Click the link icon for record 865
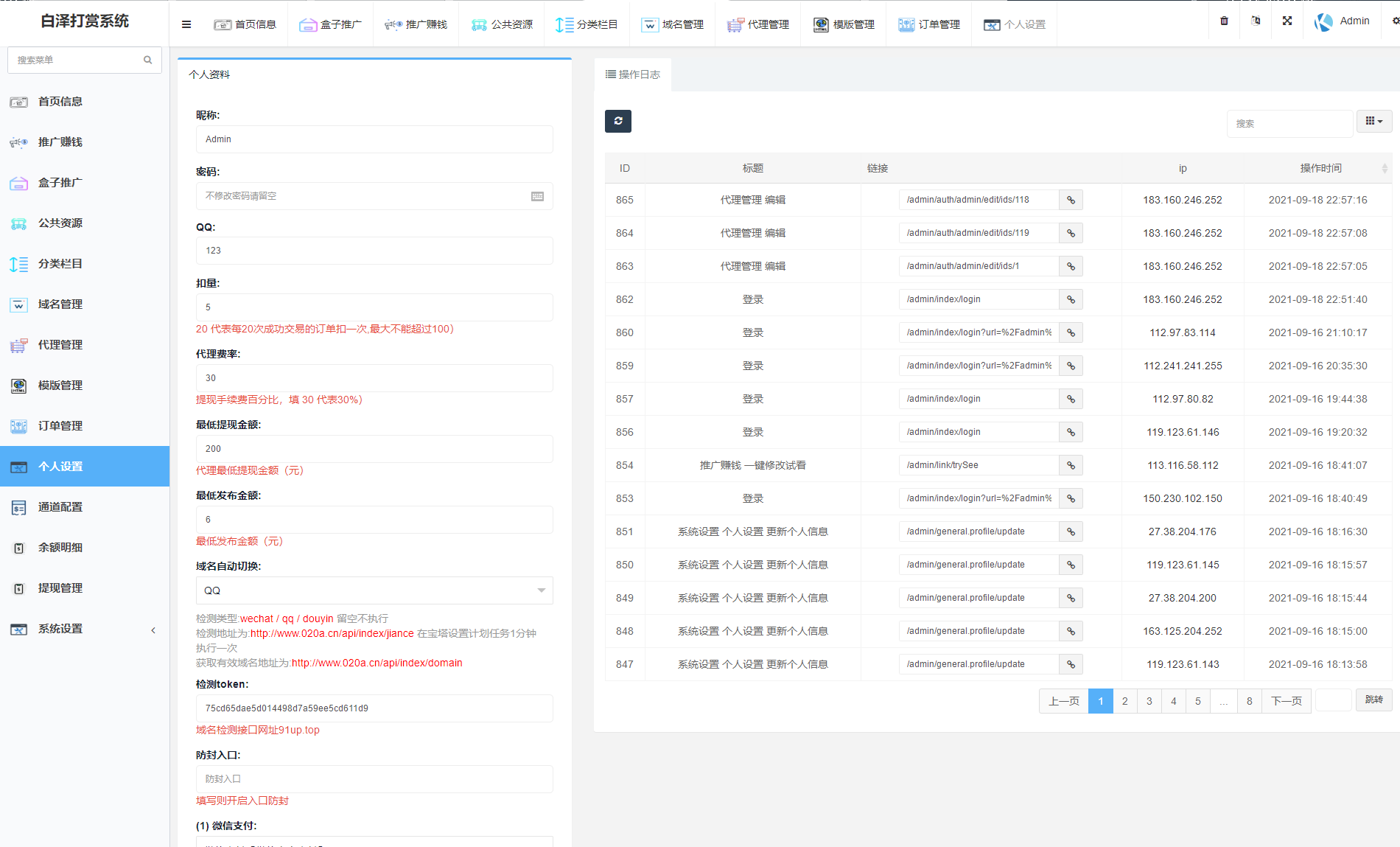The width and height of the screenshot is (1400, 847). click(1071, 199)
